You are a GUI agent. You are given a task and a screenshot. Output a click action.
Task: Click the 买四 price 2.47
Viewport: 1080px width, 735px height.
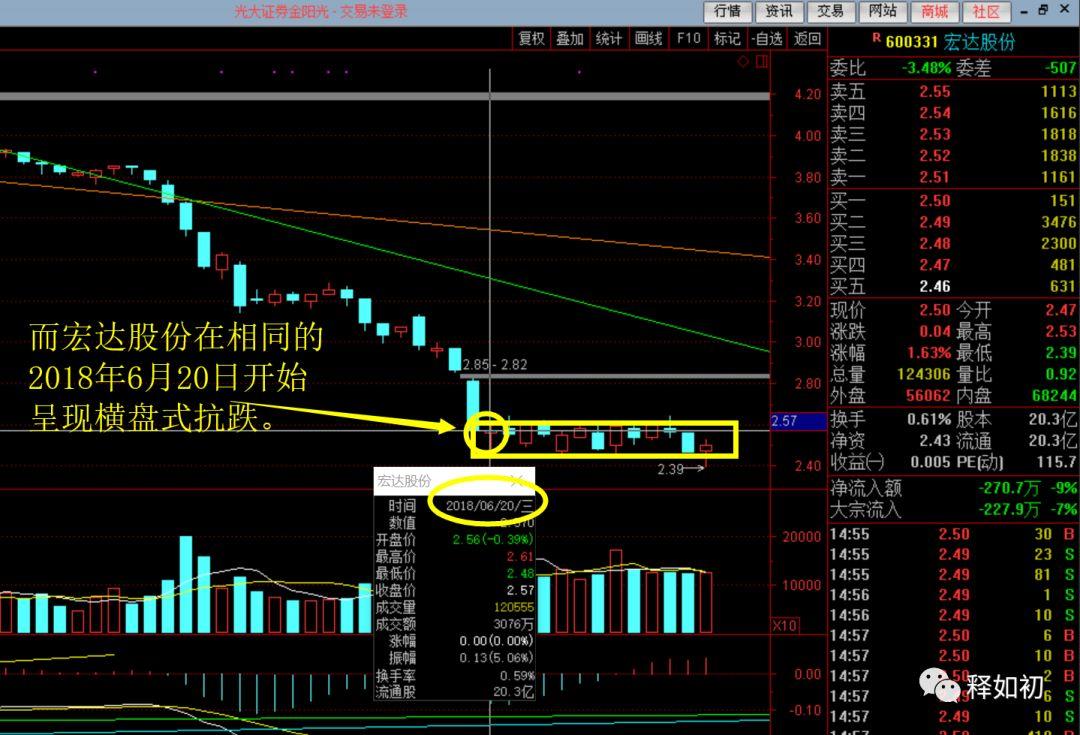point(935,265)
